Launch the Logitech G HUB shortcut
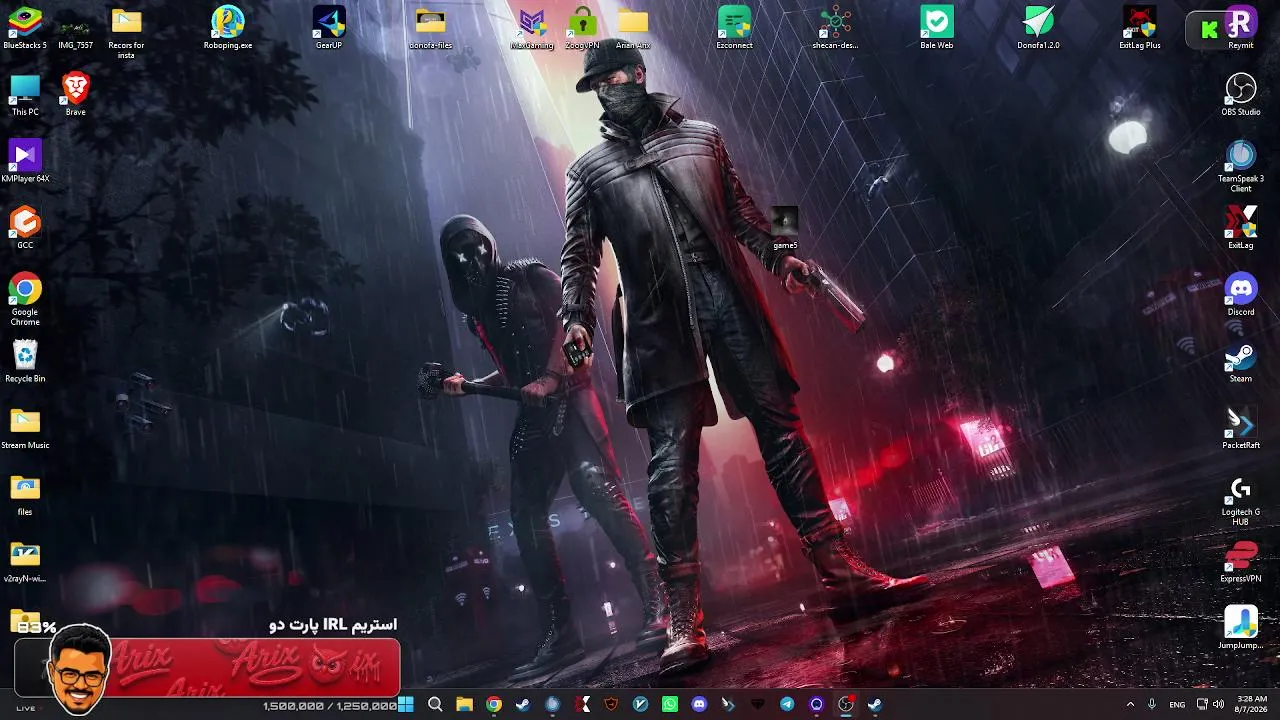Screen dimensions: 1280x720 coord(1241,500)
